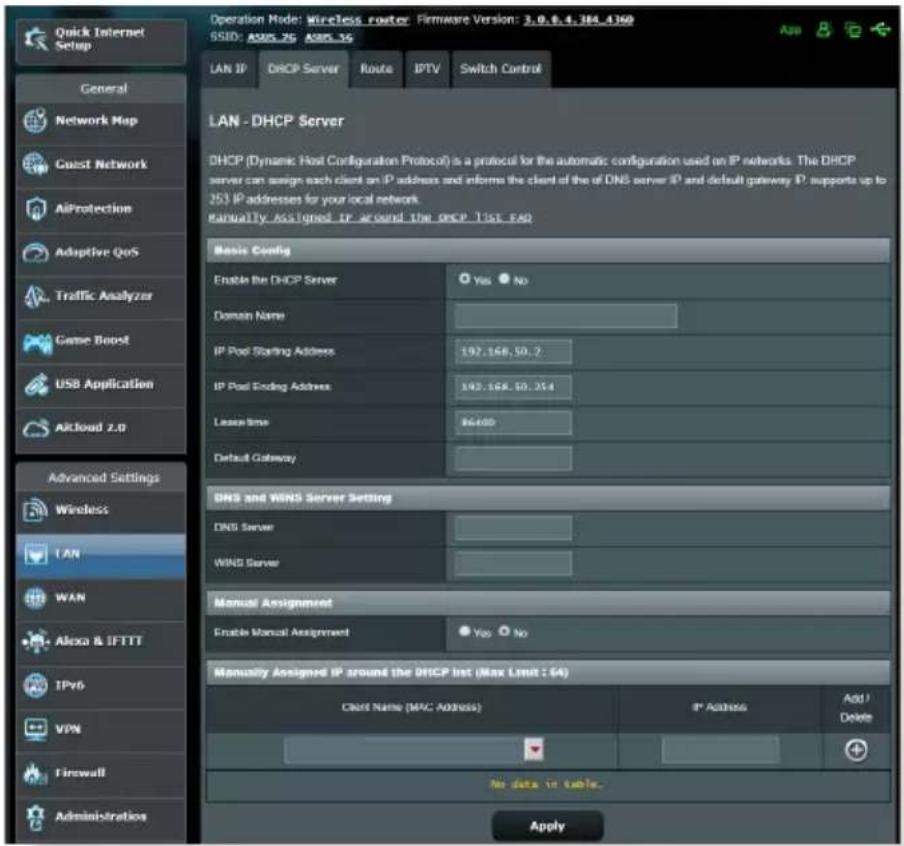Click the Game Boost controller icon
This screenshot has height=846, width=904.
click(x=37, y=343)
